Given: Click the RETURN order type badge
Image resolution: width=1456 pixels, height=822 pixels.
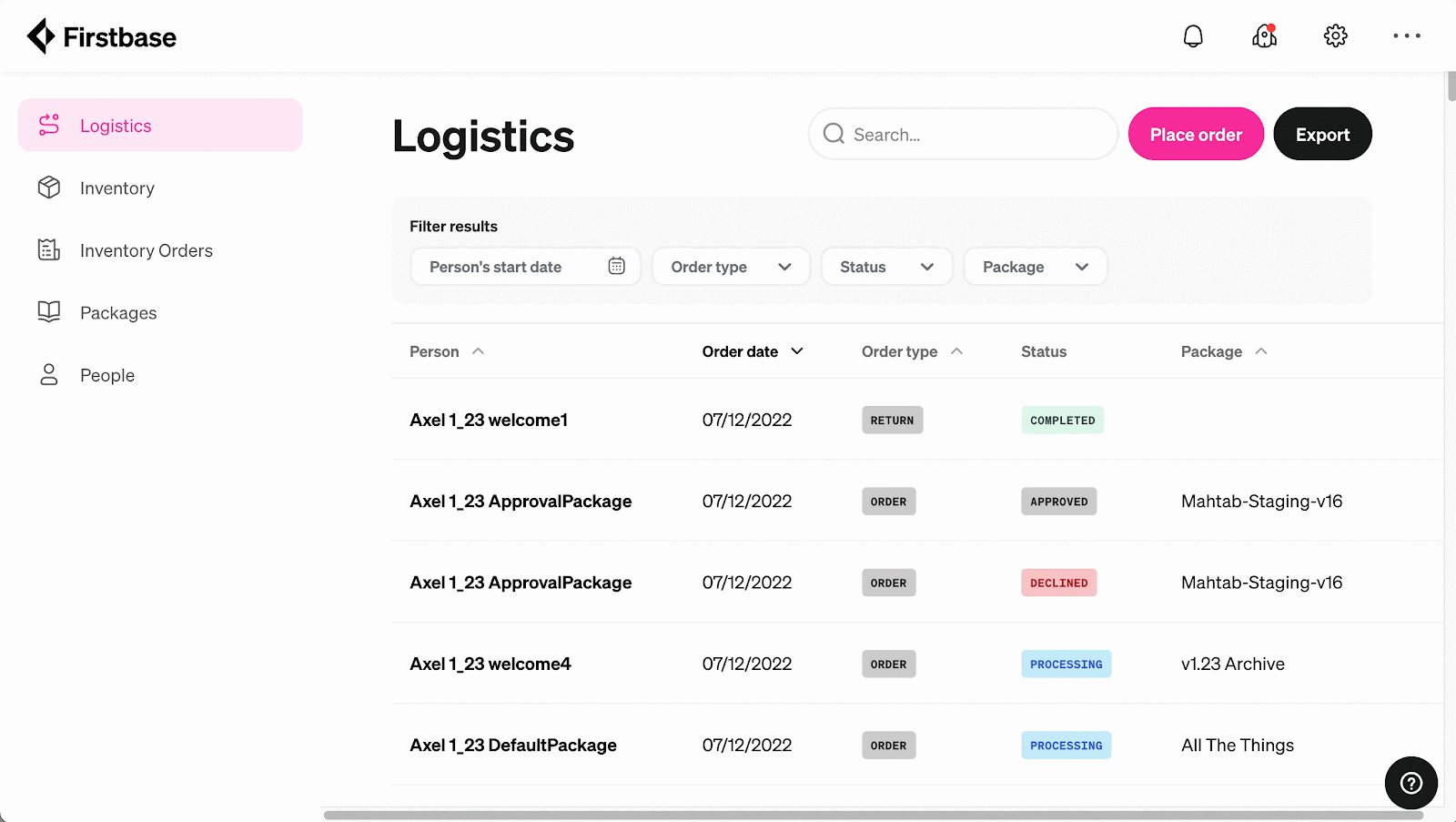Looking at the screenshot, I should tap(892, 420).
